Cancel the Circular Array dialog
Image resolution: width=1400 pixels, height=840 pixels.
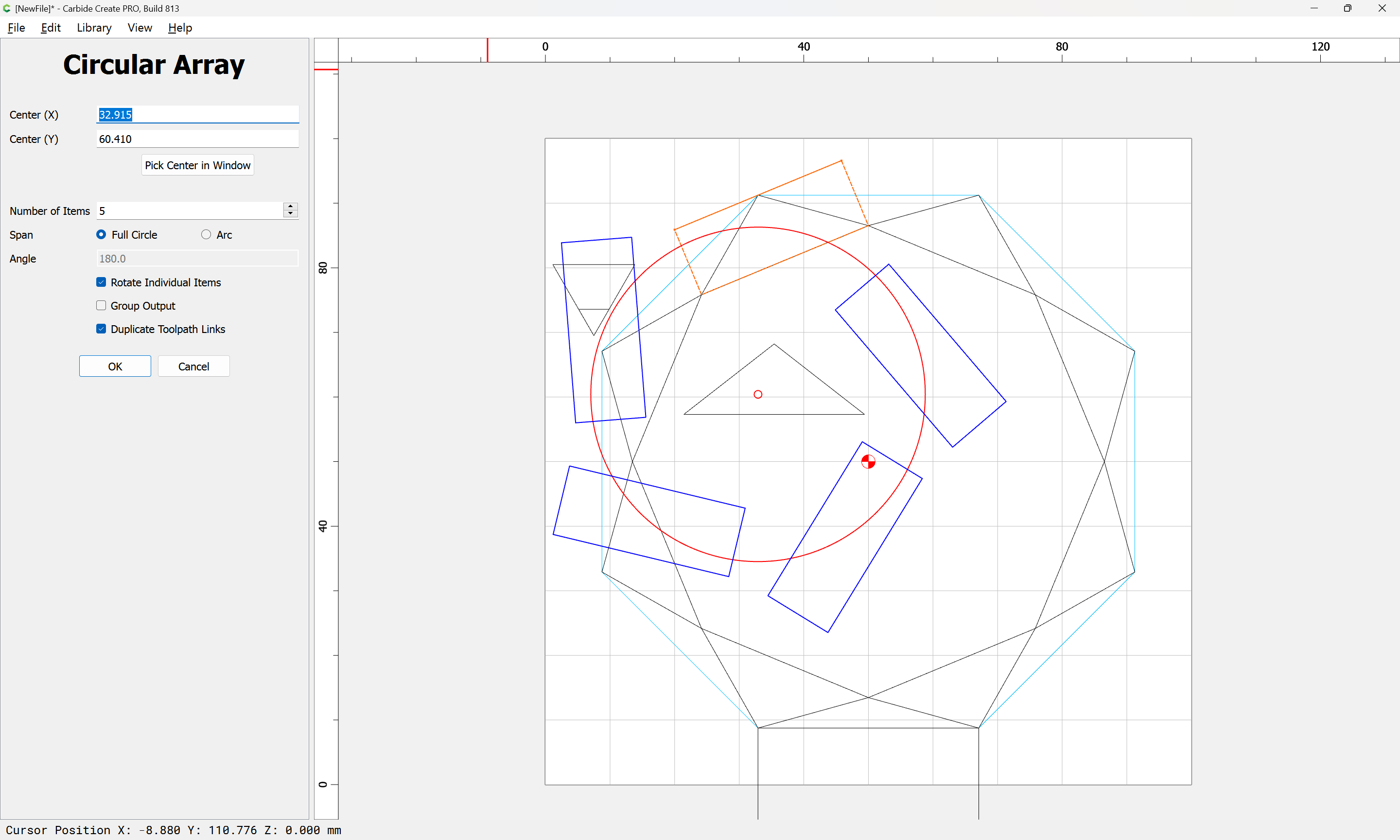coord(193,366)
